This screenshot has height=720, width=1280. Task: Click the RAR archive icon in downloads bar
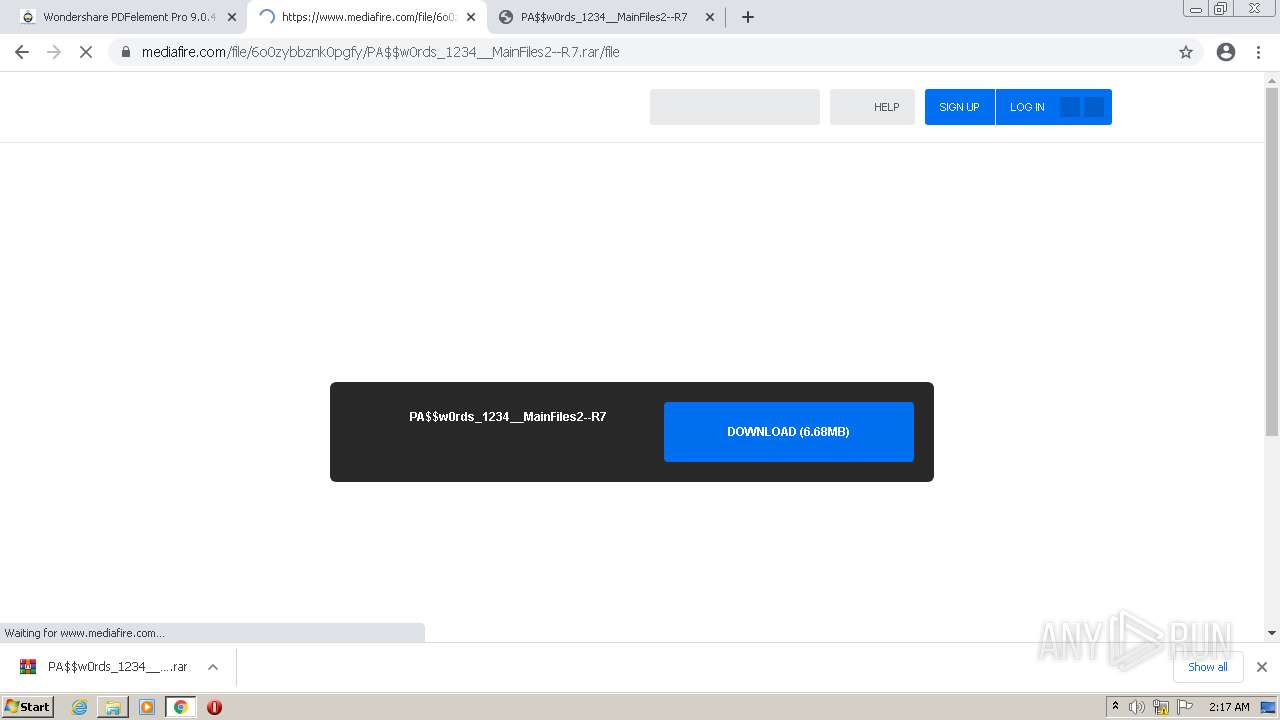click(28, 667)
